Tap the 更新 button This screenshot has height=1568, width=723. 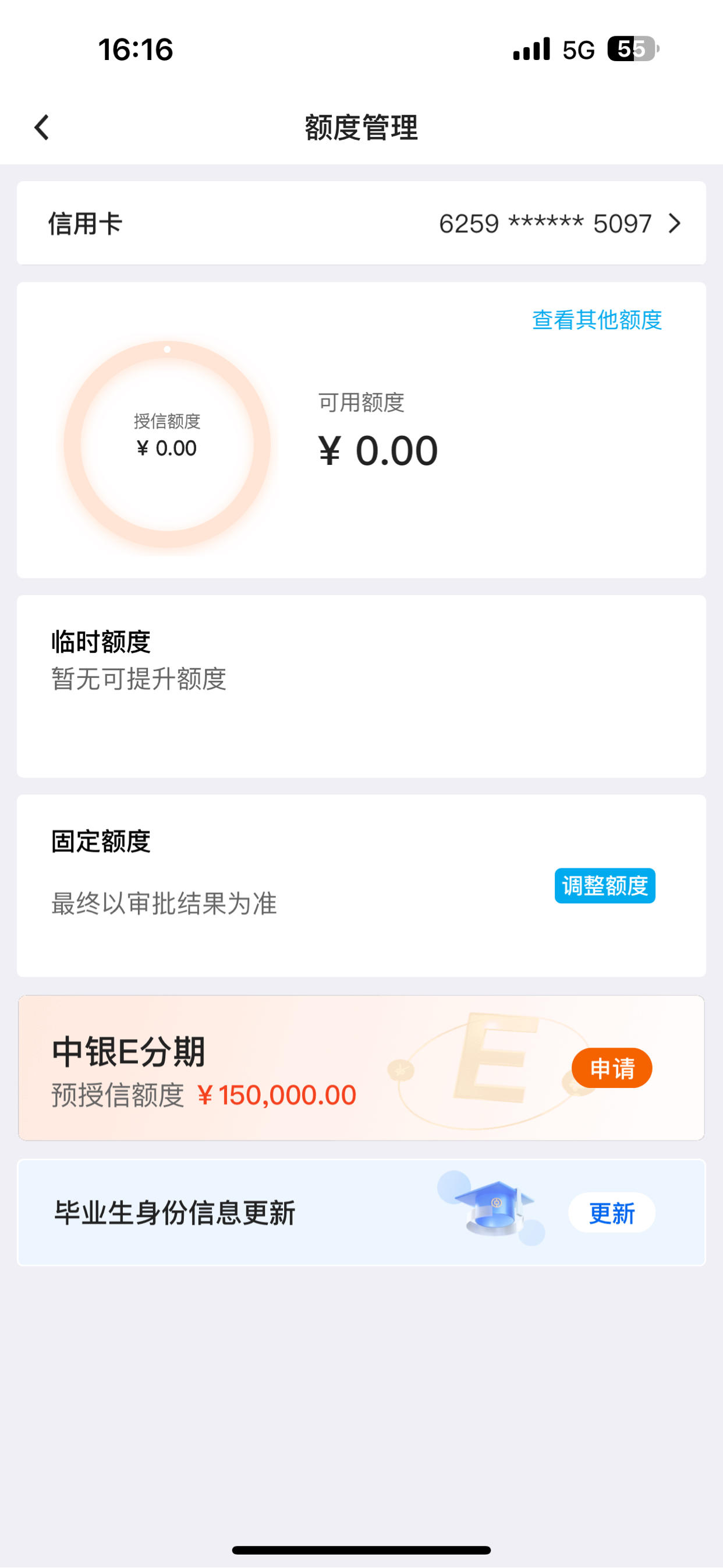612,1213
